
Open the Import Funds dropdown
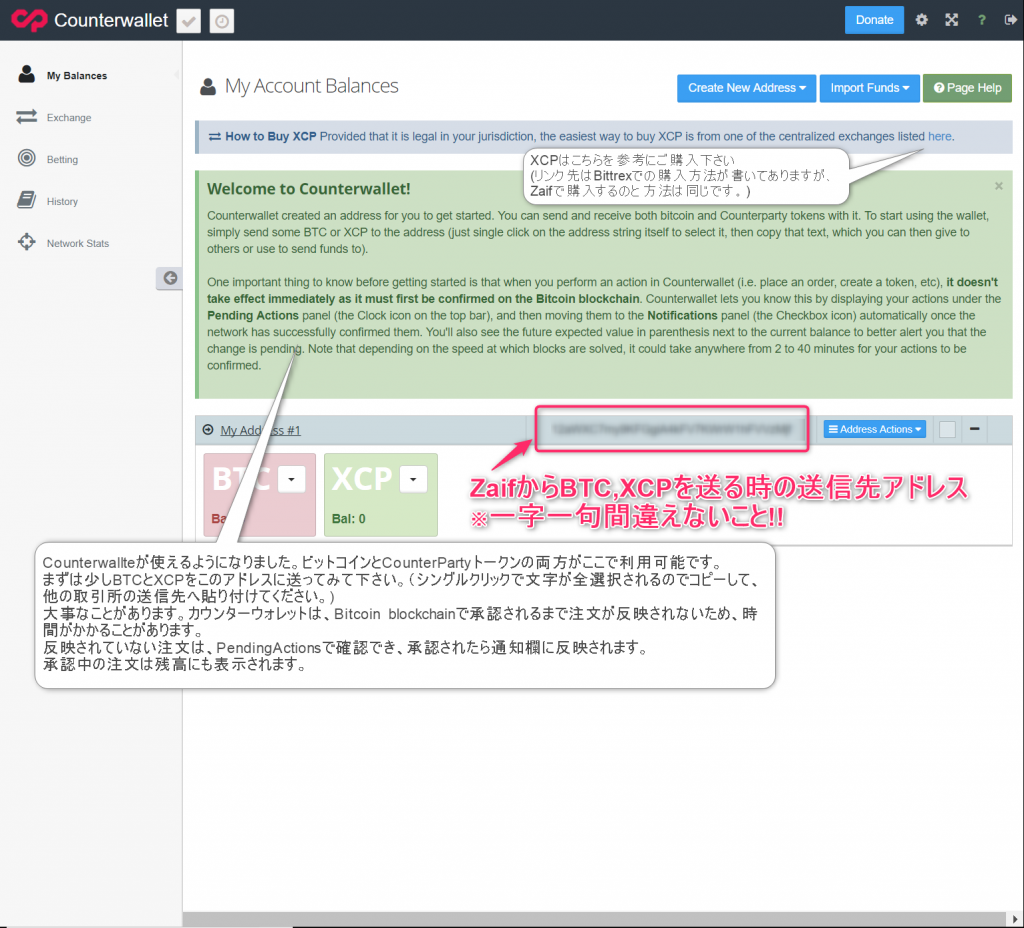(x=869, y=88)
